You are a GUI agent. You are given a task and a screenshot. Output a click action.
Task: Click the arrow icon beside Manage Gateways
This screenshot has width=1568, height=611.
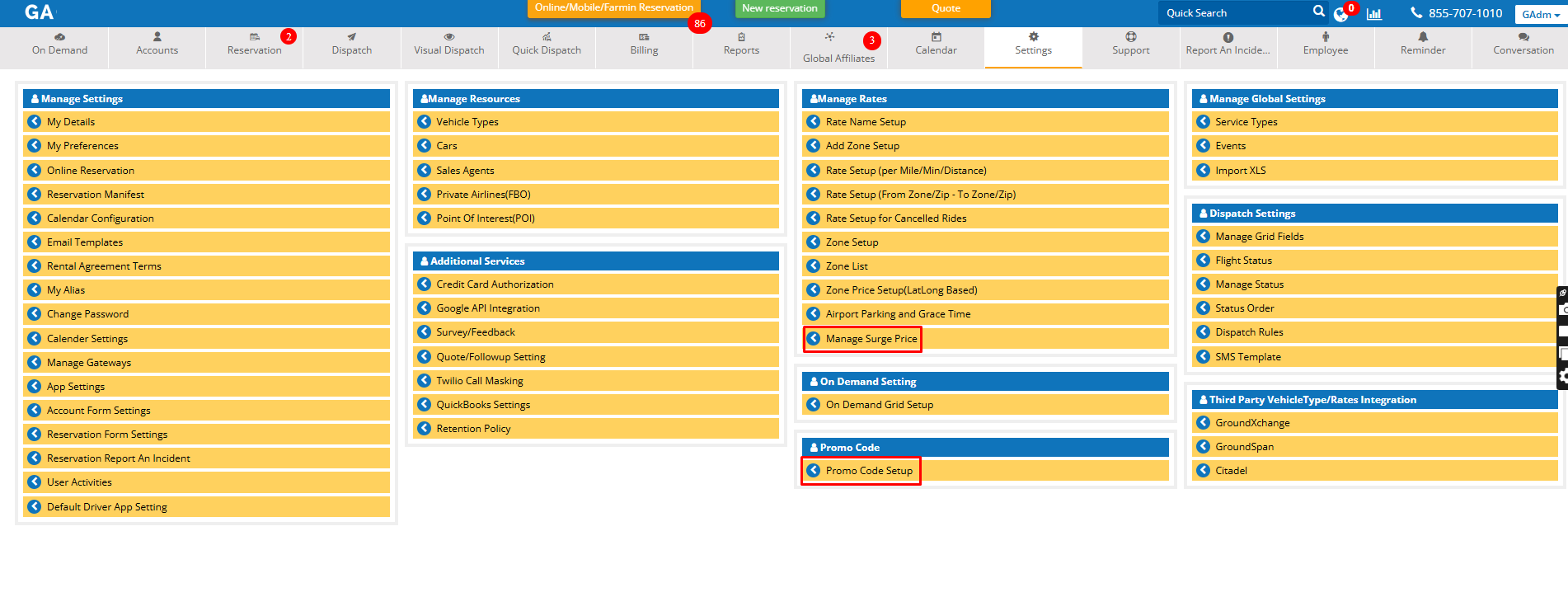35,363
